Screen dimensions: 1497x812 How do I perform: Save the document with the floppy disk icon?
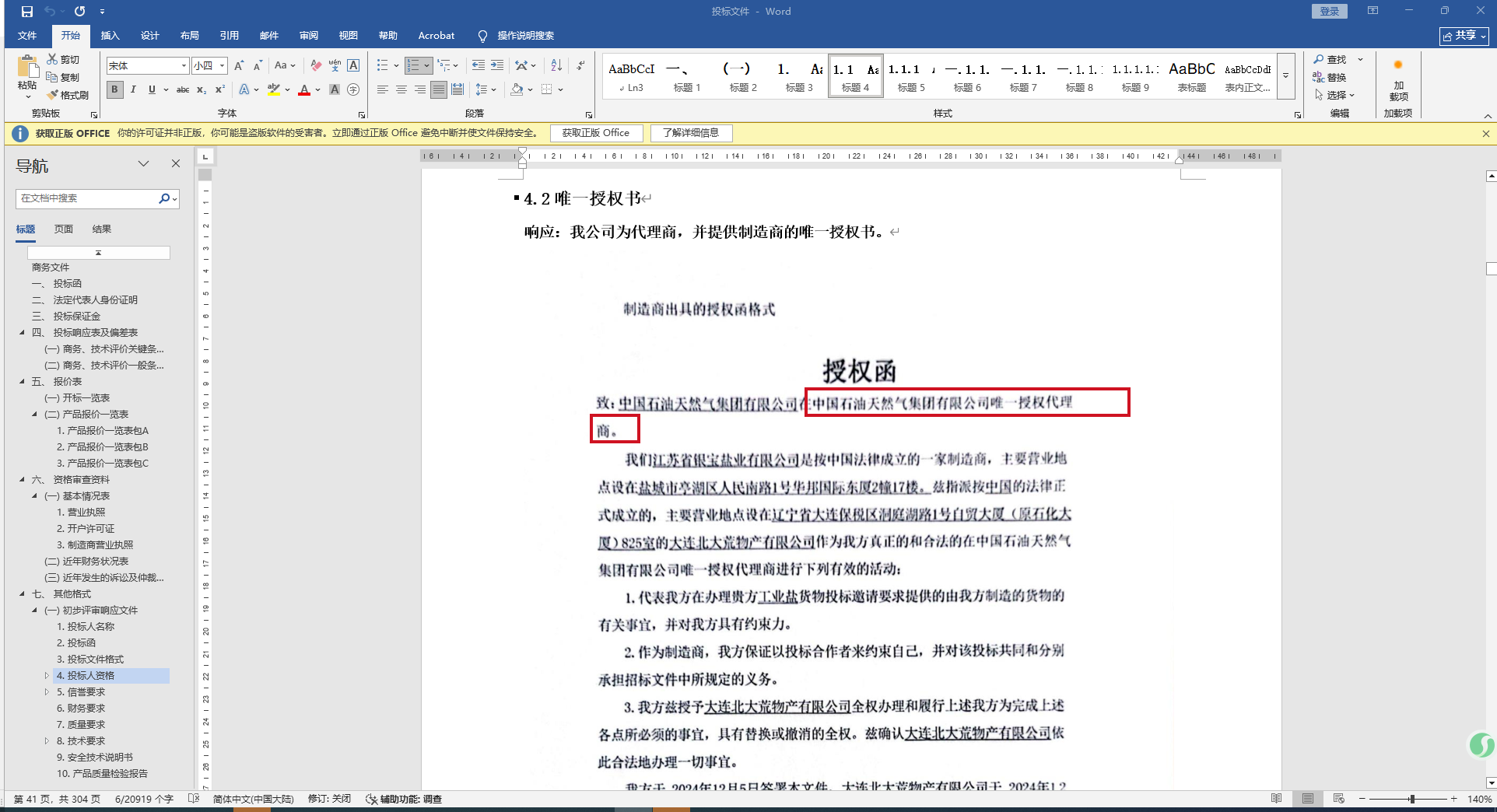27,12
